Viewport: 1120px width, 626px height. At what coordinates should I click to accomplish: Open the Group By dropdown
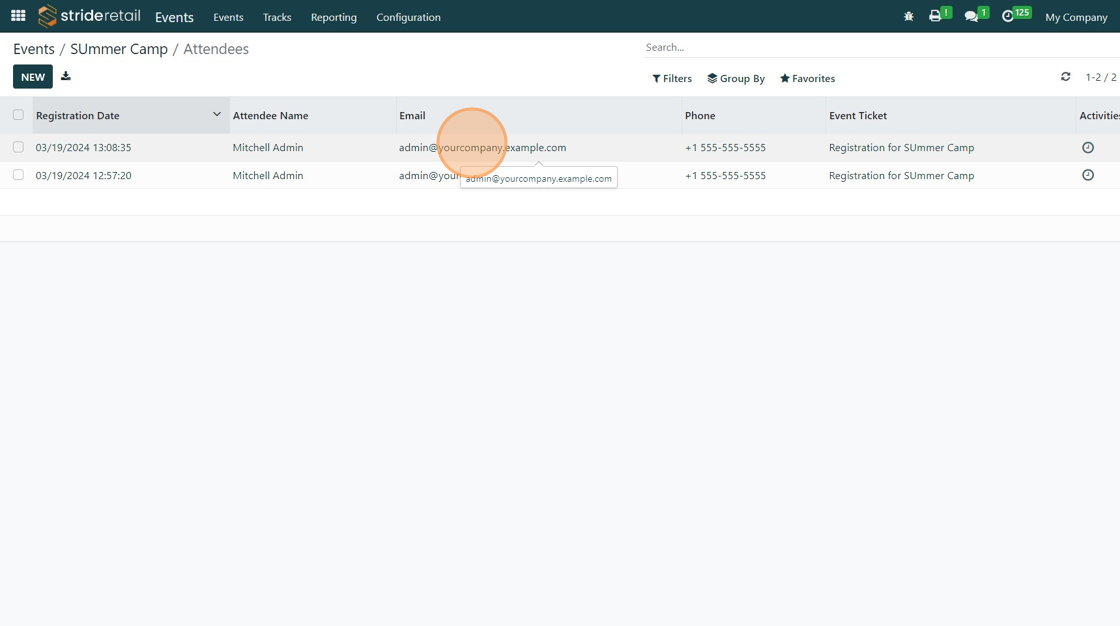(736, 79)
